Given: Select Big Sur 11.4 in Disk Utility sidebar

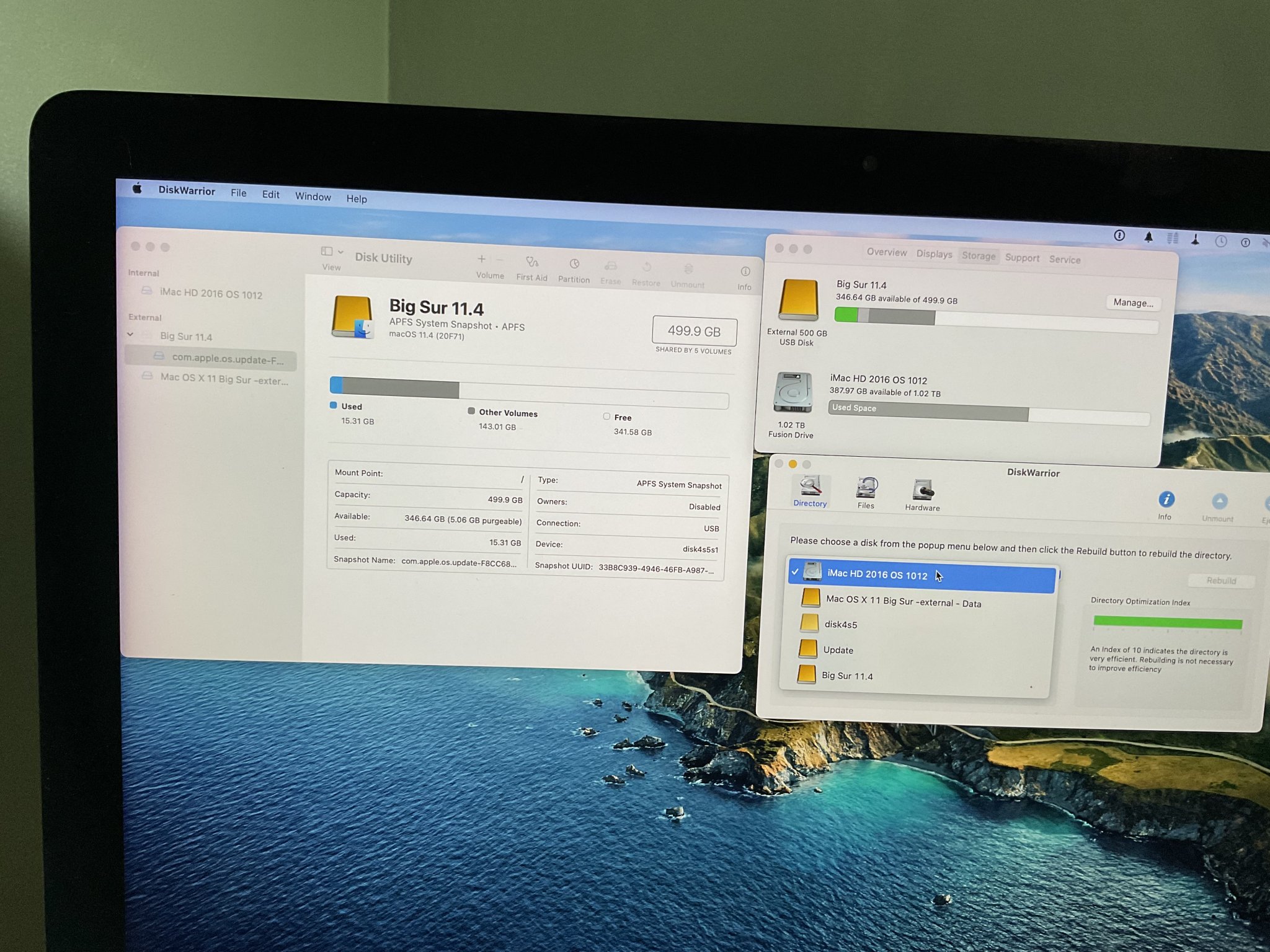Looking at the screenshot, I should pos(186,337).
